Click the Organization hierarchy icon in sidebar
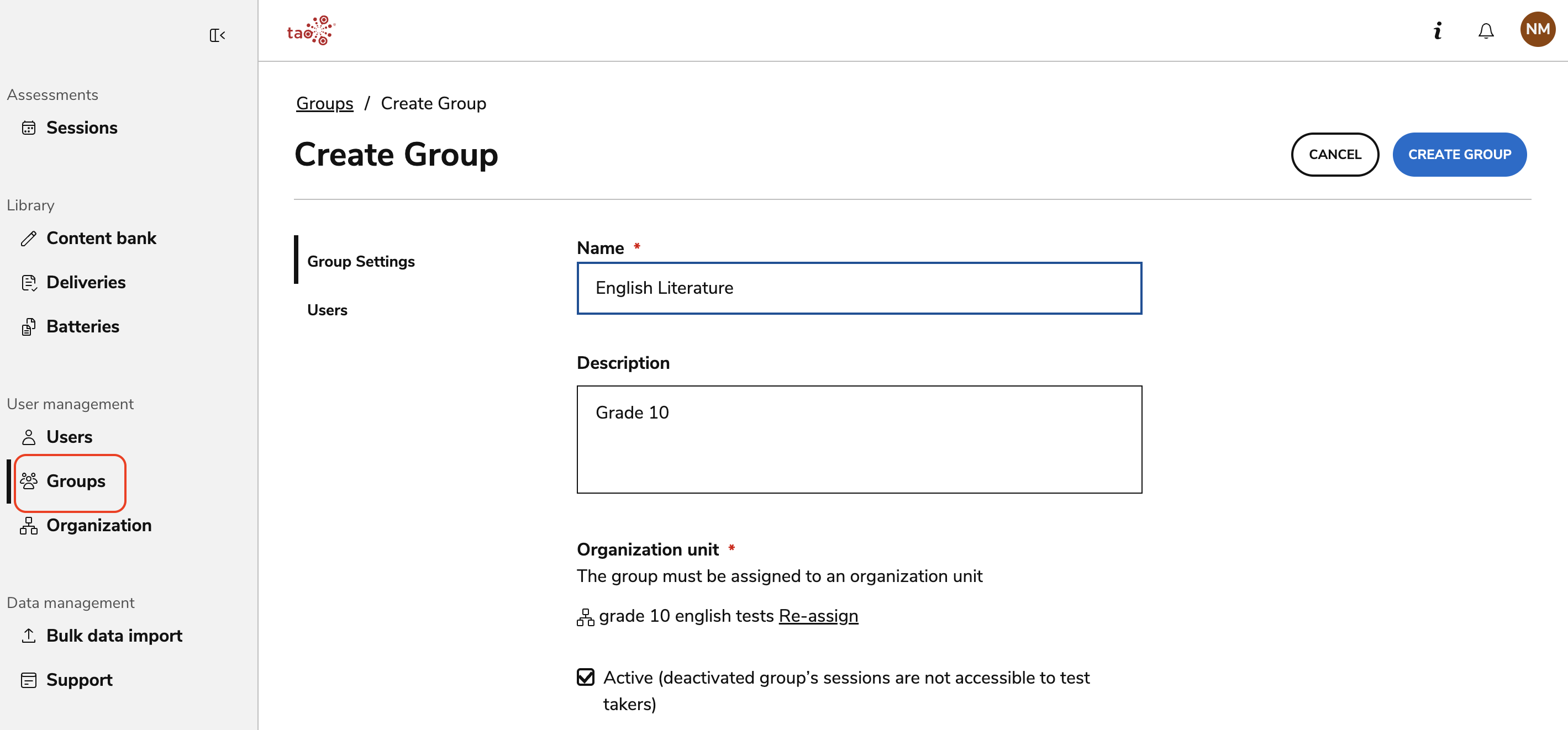1568x730 pixels. point(29,526)
